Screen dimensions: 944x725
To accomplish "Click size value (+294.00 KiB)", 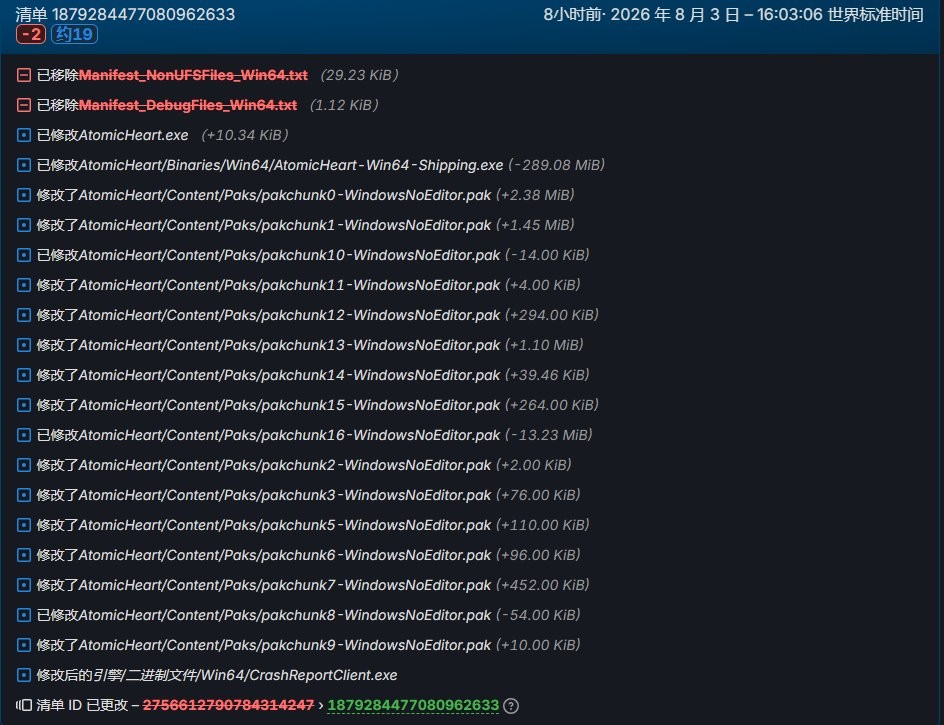I will [551, 315].
